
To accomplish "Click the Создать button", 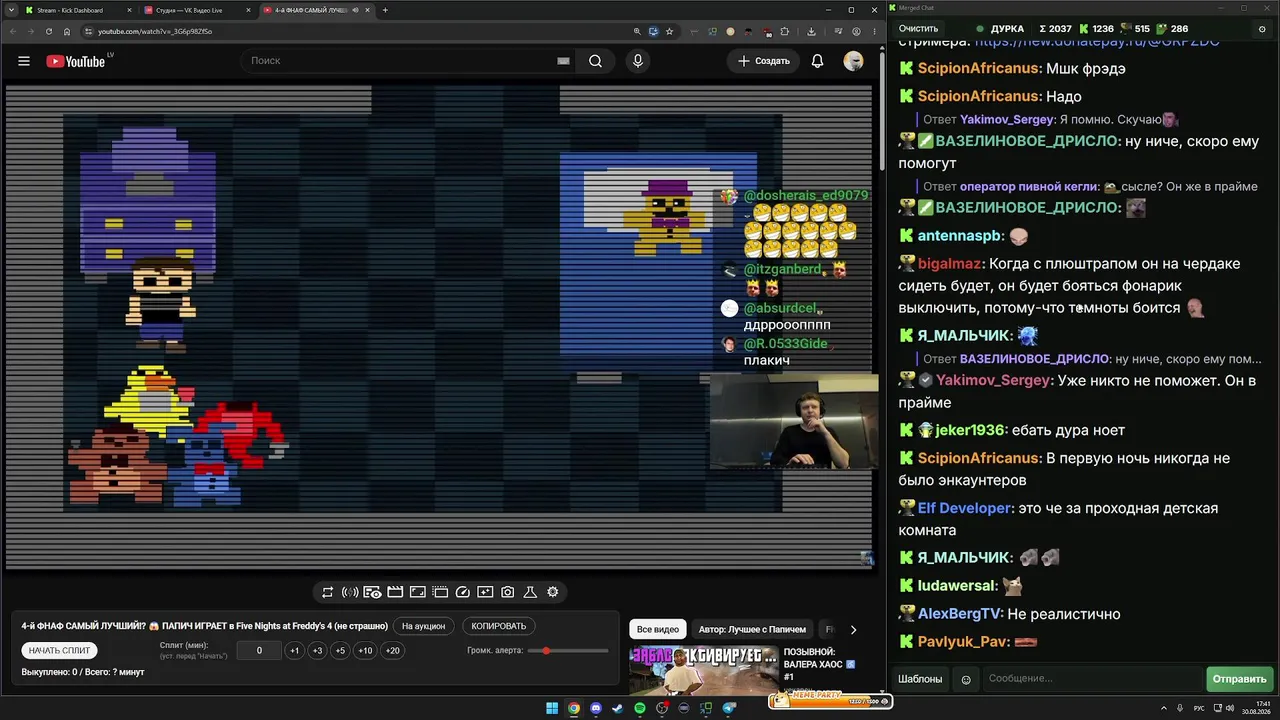I will click(x=764, y=61).
